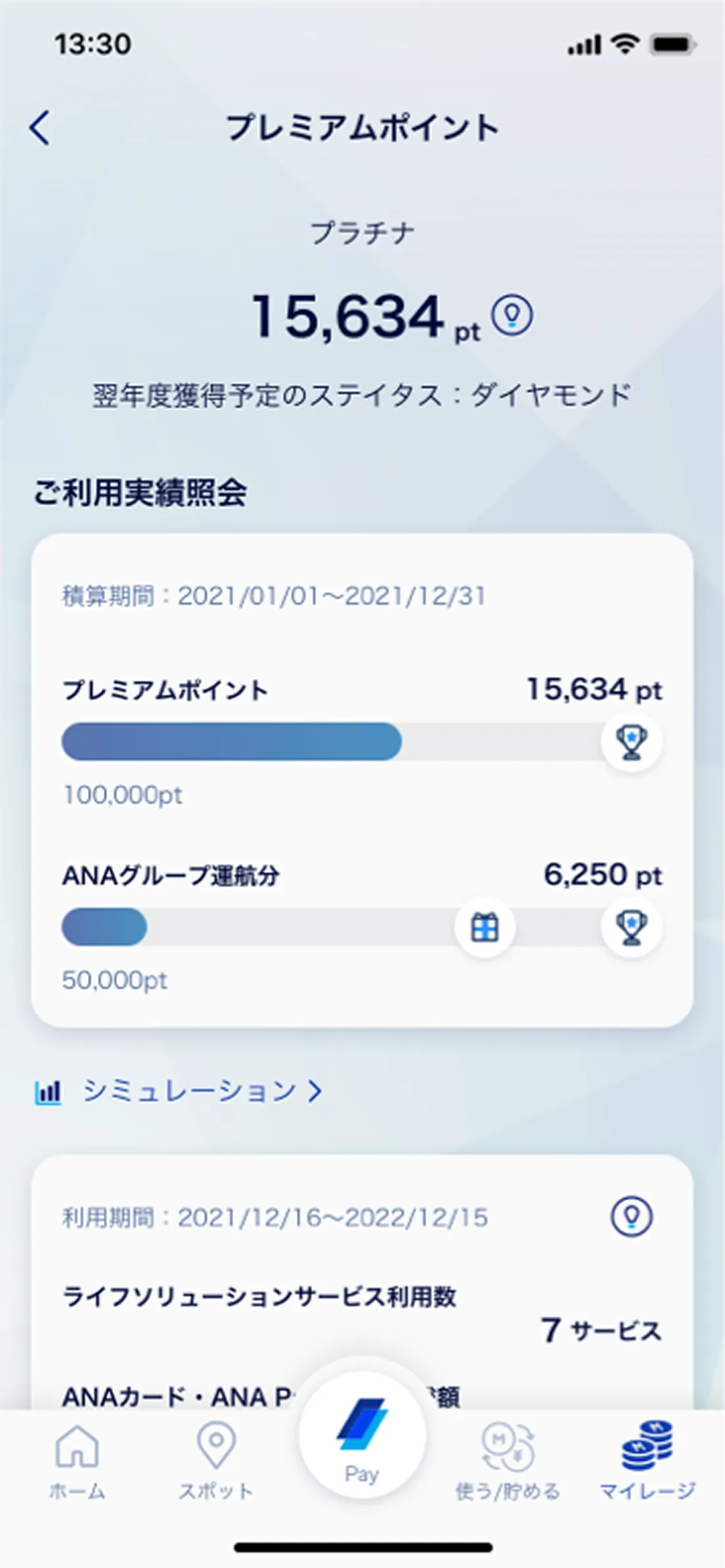Tap the battery indicator in status bar

coord(672,45)
